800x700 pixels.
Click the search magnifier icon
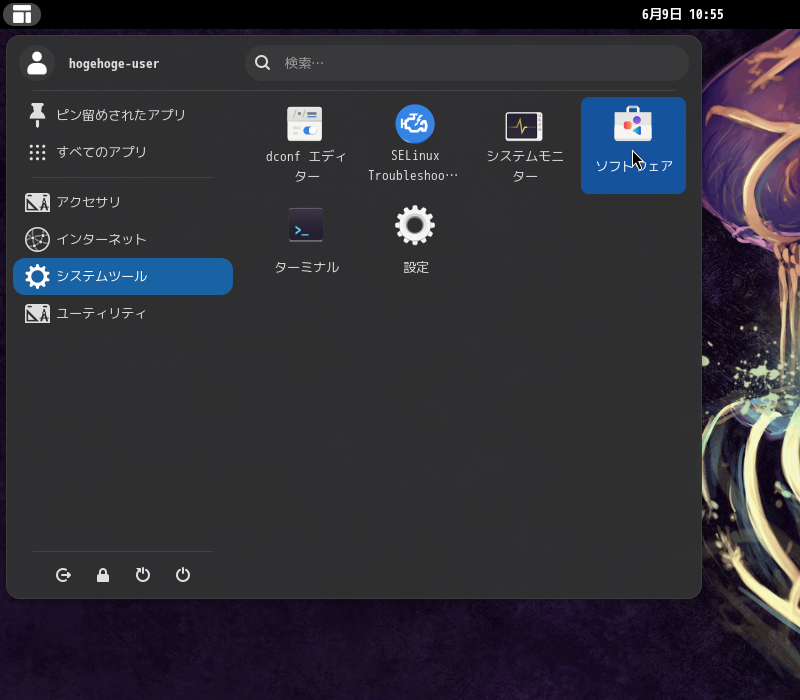(262, 63)
